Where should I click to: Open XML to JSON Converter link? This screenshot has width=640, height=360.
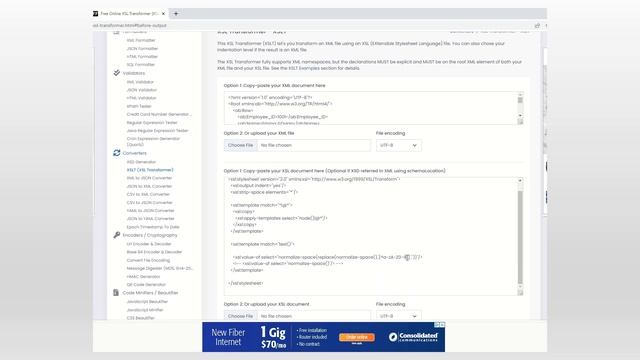(149, 178)
